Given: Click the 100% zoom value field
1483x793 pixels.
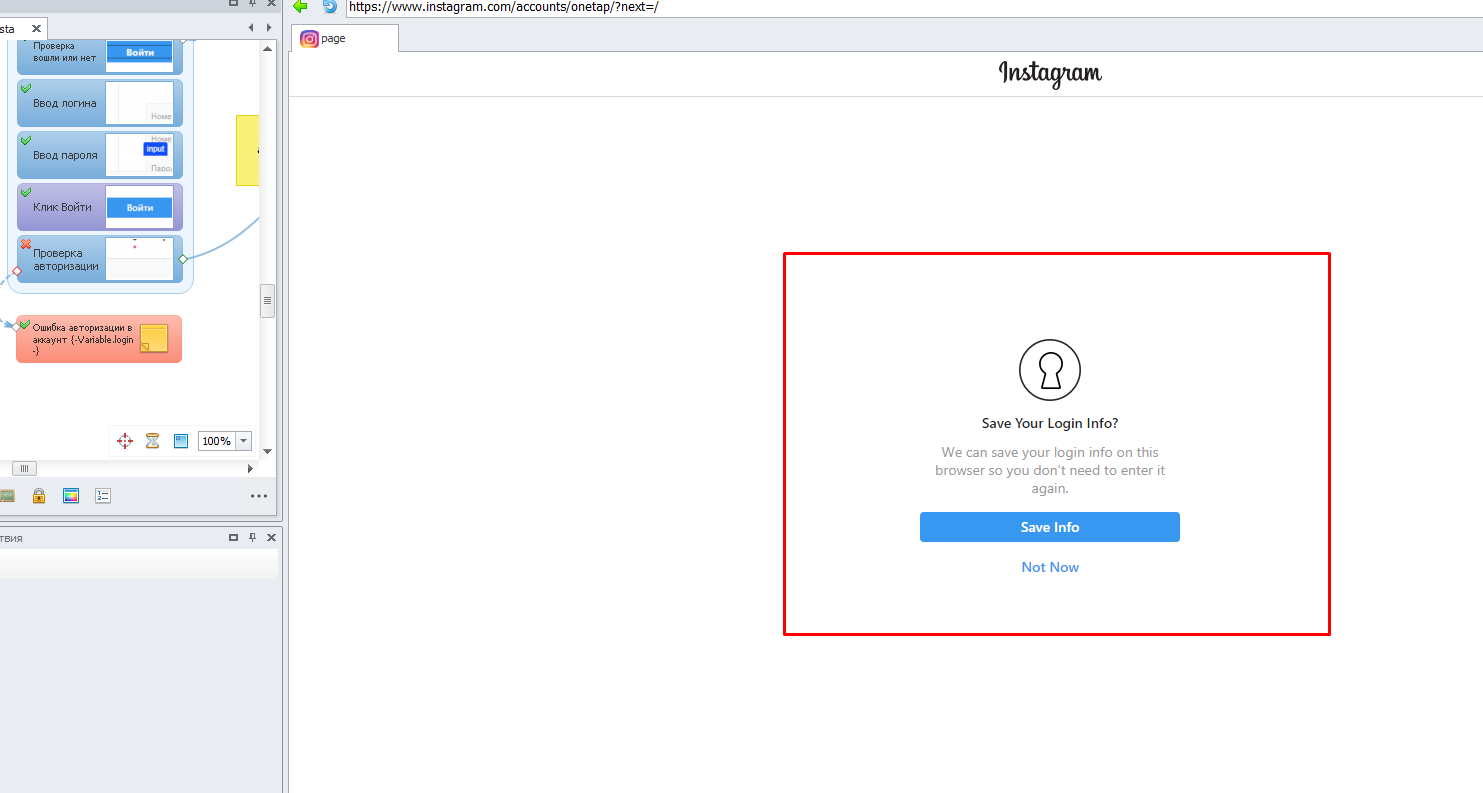Looking at the screenshot, I should tap(216, 441).
